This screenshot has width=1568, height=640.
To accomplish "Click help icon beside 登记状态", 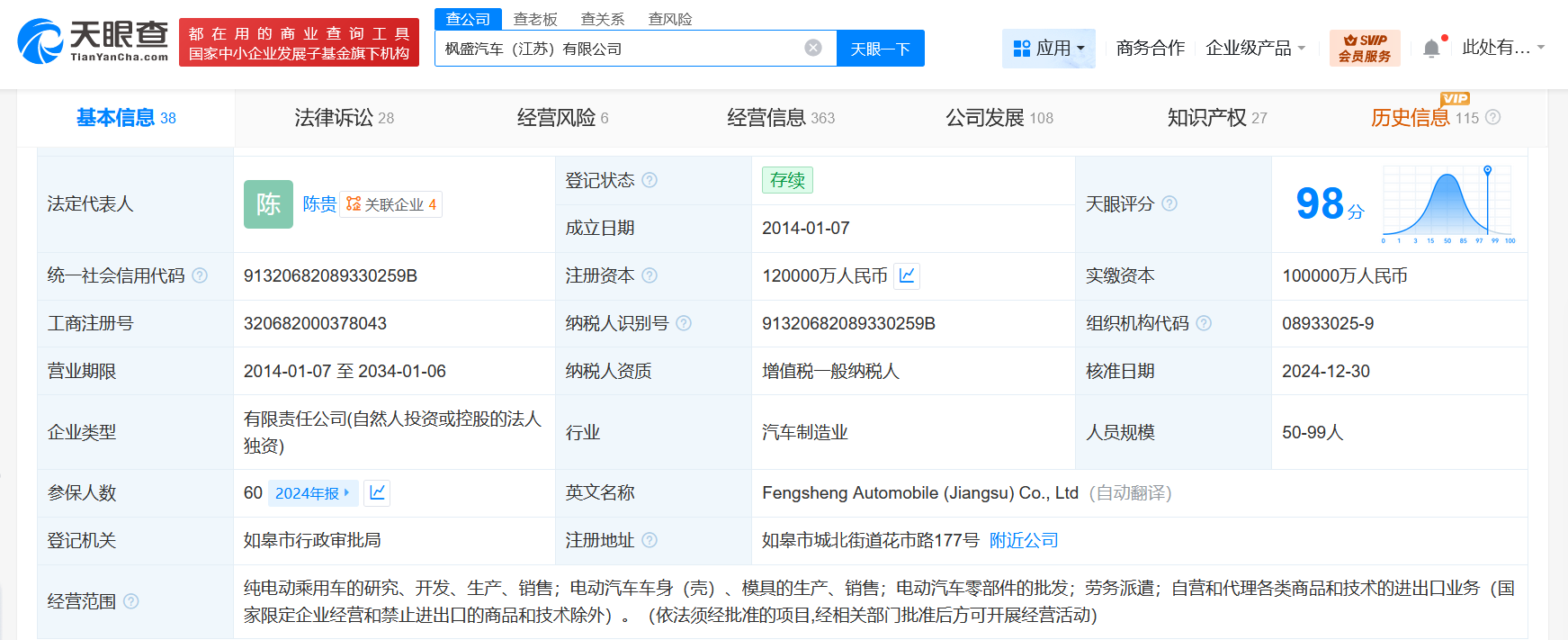I will [x=650, y=180].
